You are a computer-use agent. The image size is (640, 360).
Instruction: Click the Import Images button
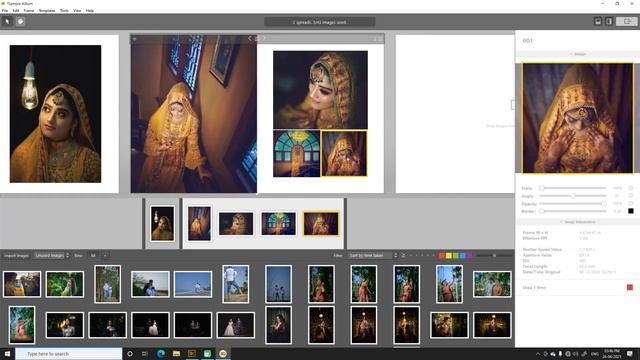point(16,256)
